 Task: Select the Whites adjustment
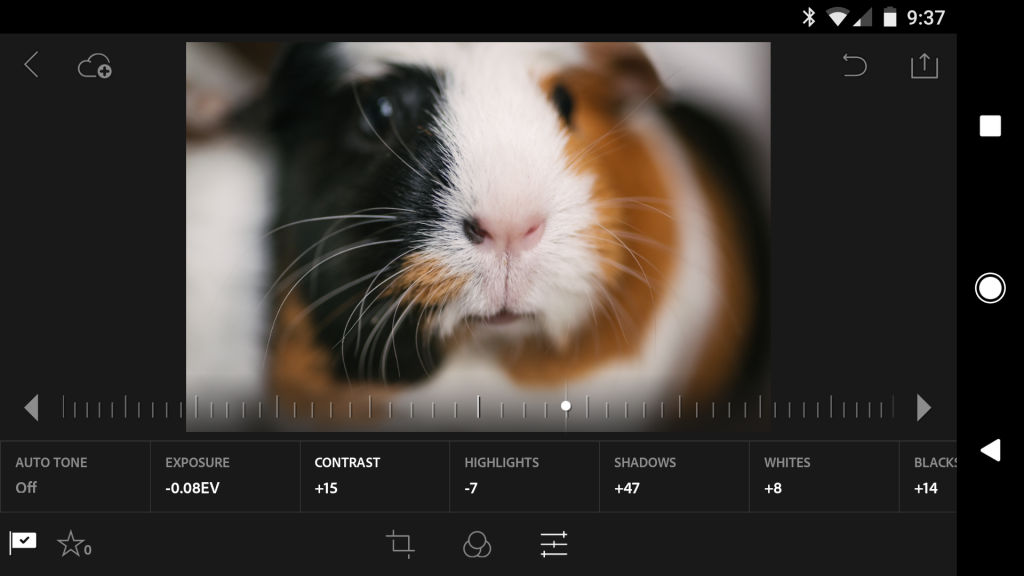tap(824, 476)
